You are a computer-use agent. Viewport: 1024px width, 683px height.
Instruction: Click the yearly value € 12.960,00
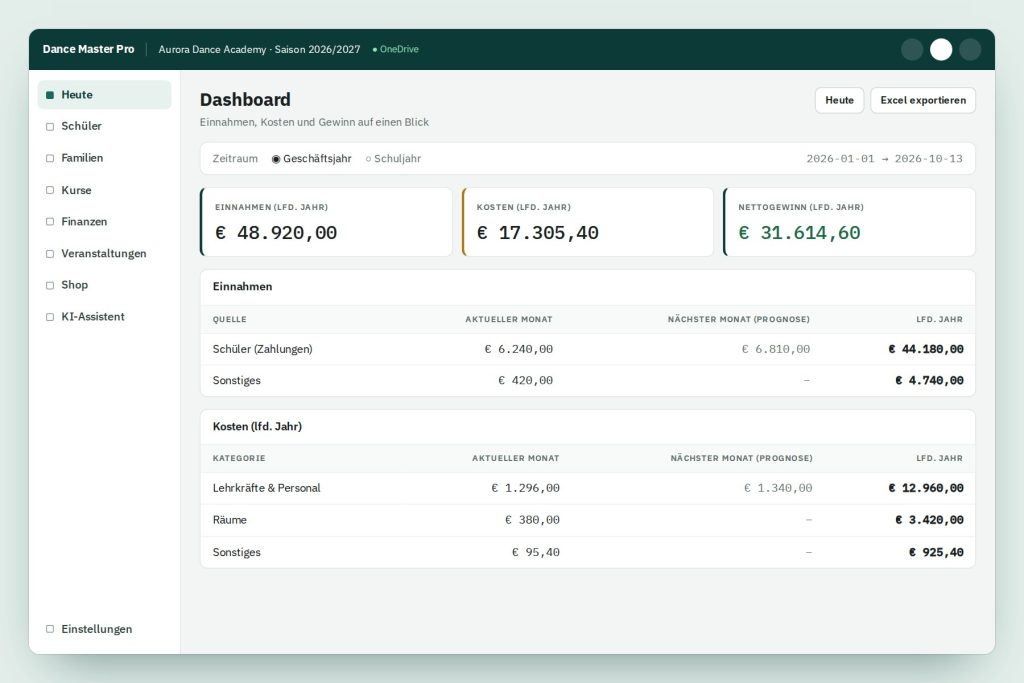point(926,488)
